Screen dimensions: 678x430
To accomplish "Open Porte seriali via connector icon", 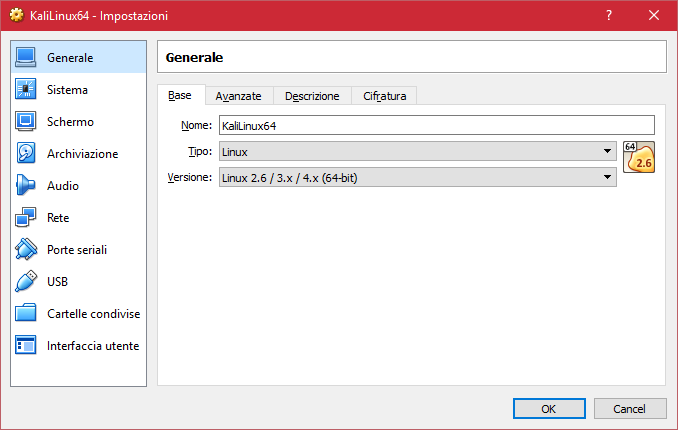I will tap(26, 249).
